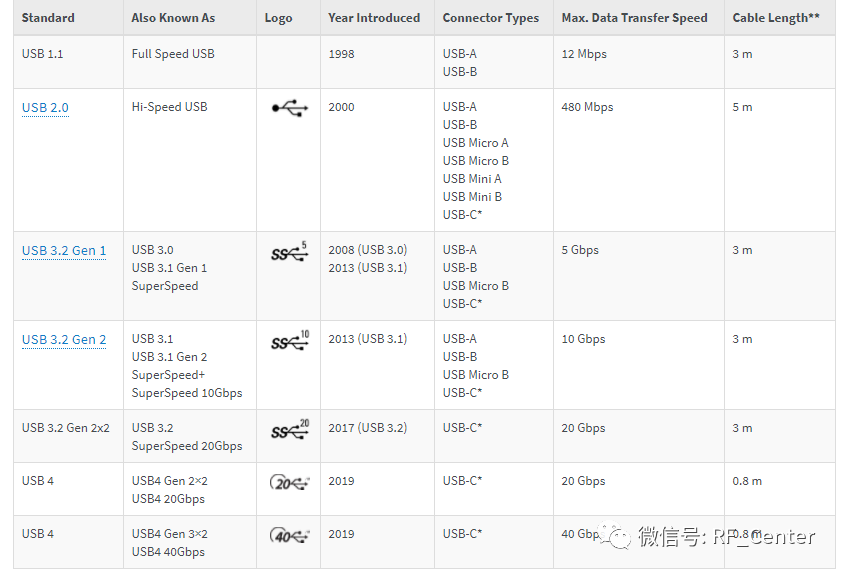Viewport: 842px width, 574px height.
Task: Click the USB4 40Gbps logo icon
Action: click(x=289, y=535)
